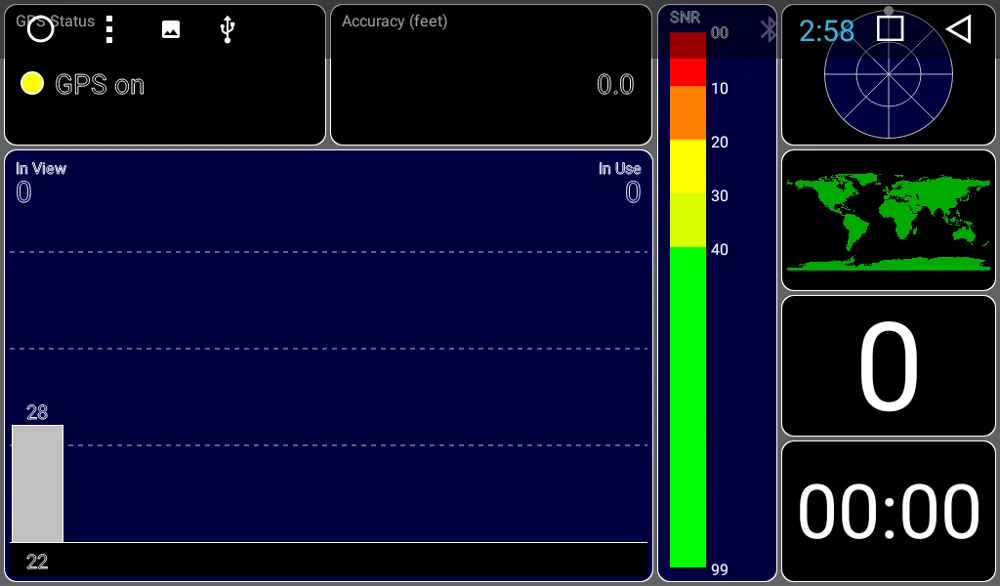Tap the In Use satellite count
The height and width of the screenshot is (586, 1000).
(x=633, y=193)
